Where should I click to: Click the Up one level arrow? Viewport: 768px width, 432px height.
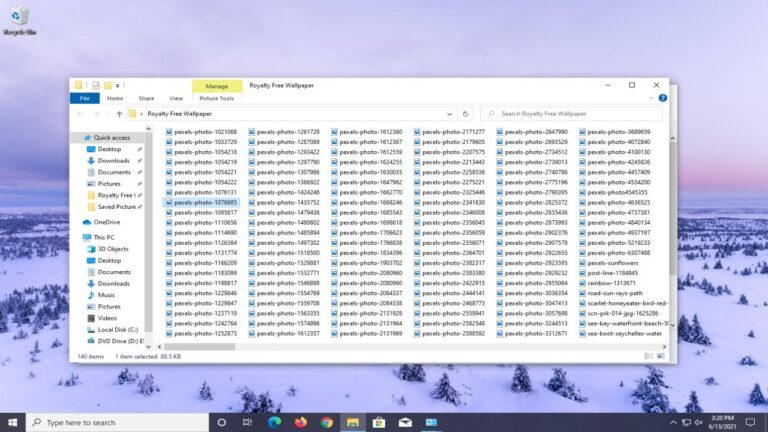point(119,114)
